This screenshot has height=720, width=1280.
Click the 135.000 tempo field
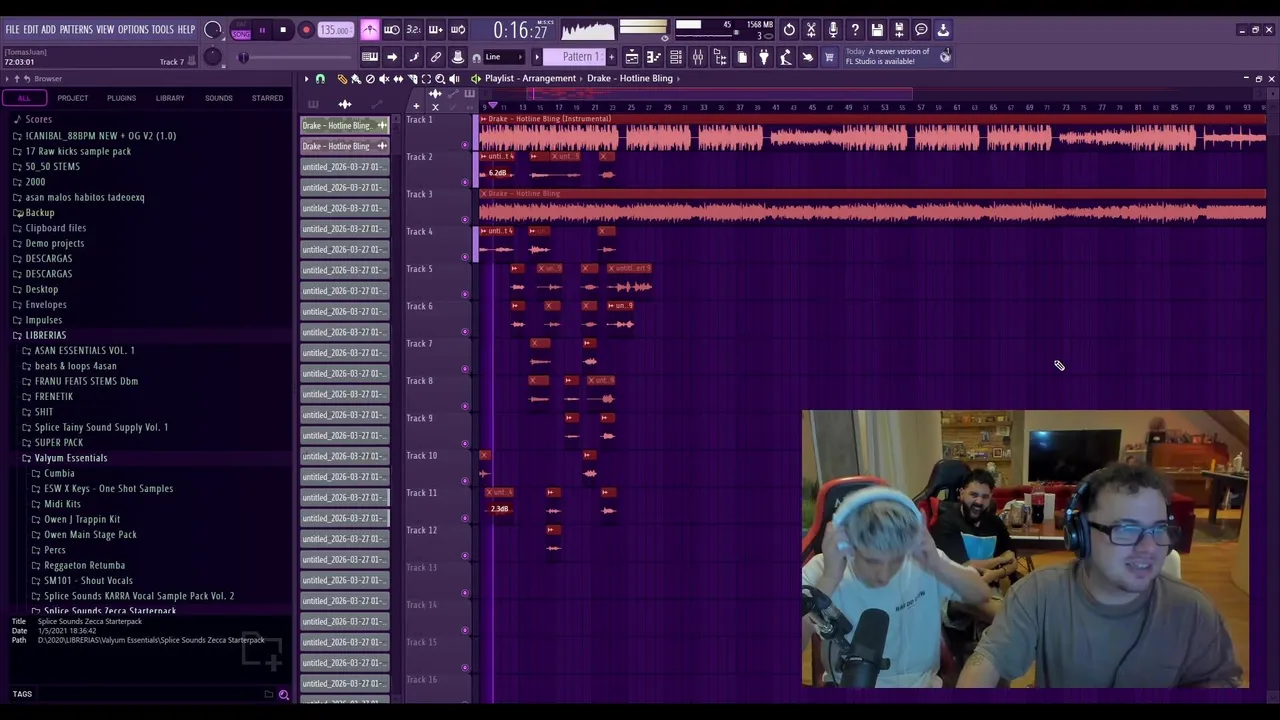[335, 30]
